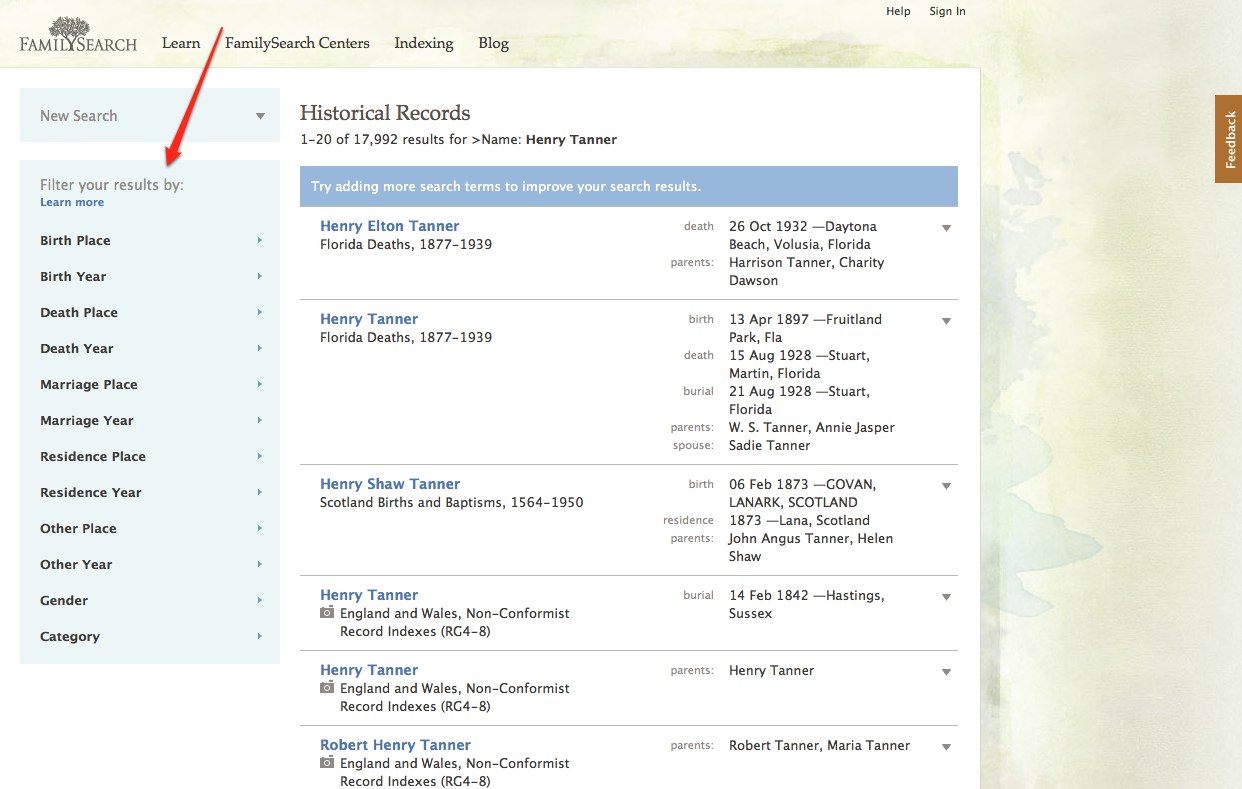Open FamilySearch Centers page
Screen dimensions: 1242x789
click(297, 43)
